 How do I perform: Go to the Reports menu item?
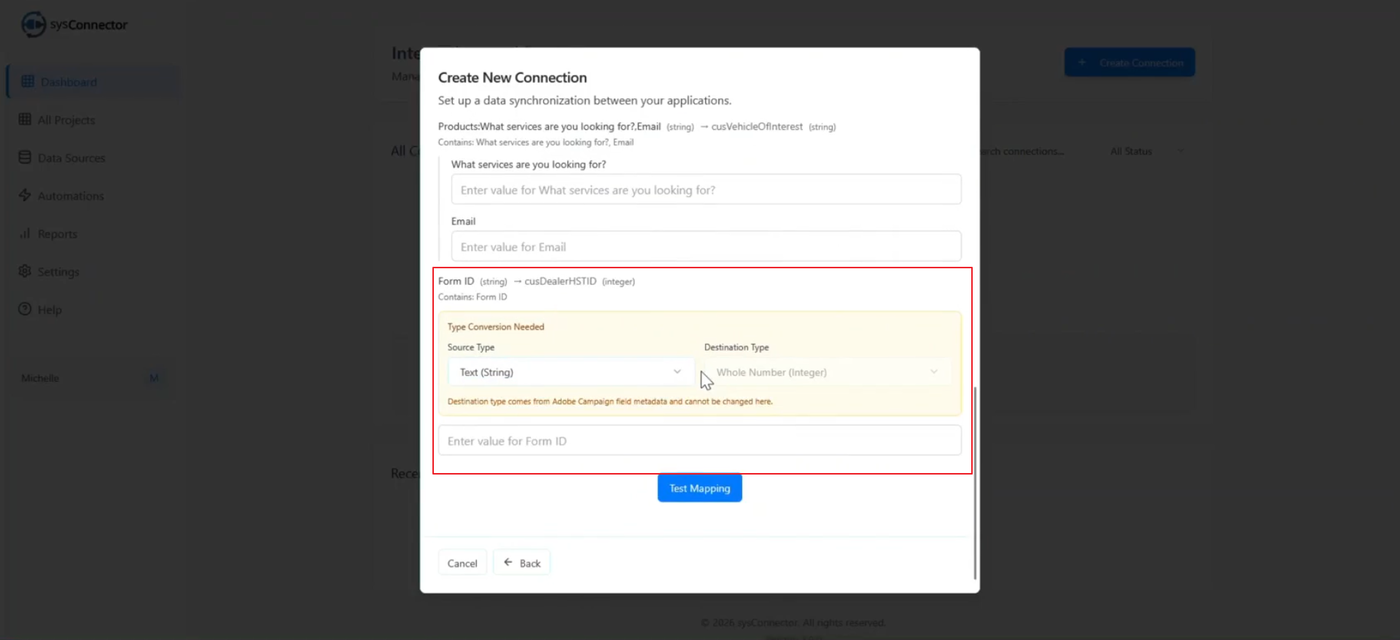point(57,234)
